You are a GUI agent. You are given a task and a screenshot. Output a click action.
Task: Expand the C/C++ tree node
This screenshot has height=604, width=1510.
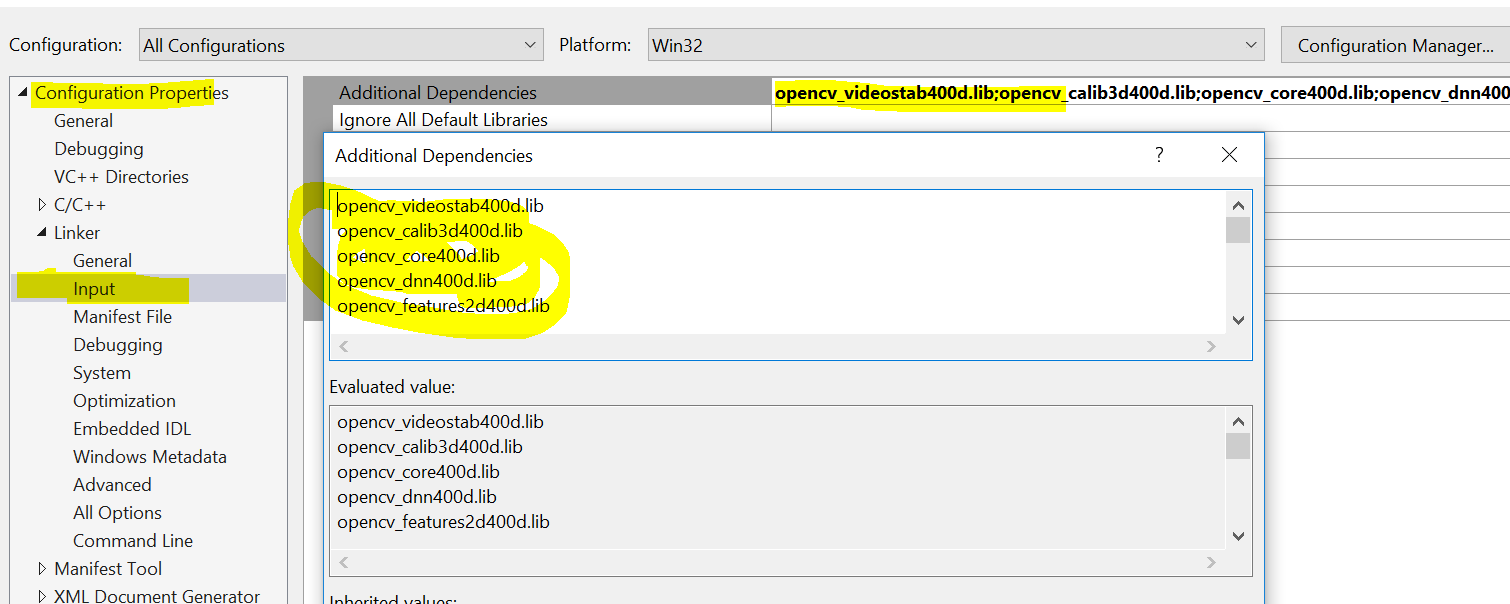coord(42,205)
